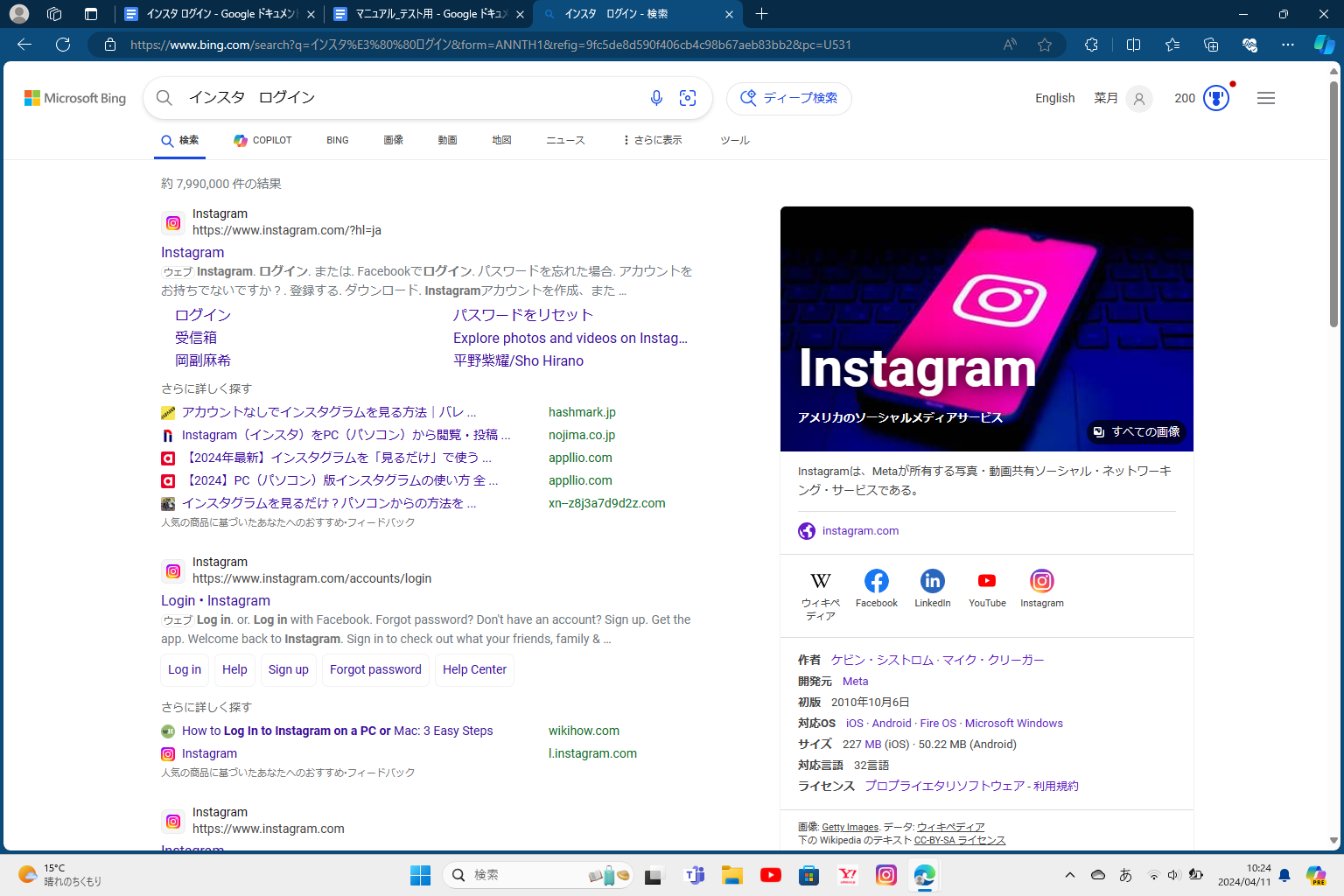Viewport: 1344px width, 896px height.
Task: Open YouTube app from Windows taskbar
Action: click(x=771, y=875)
